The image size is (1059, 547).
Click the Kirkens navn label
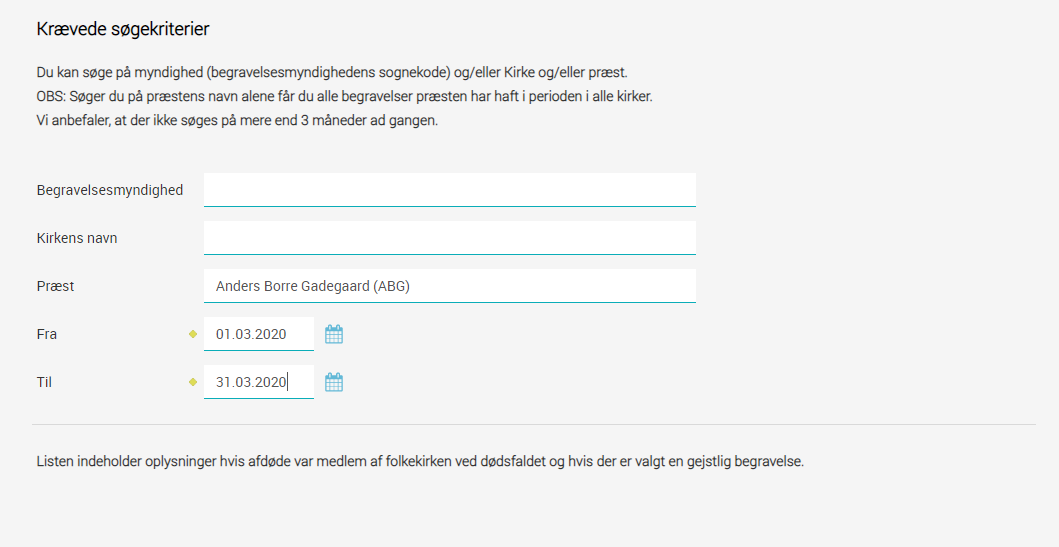(77, 238)
